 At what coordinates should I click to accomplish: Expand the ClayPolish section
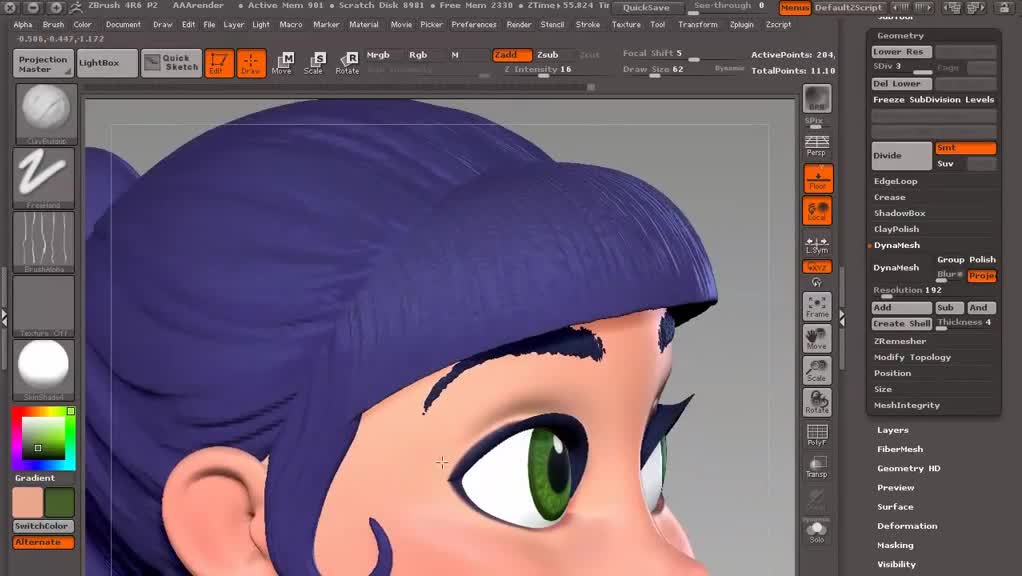(896, 229)
